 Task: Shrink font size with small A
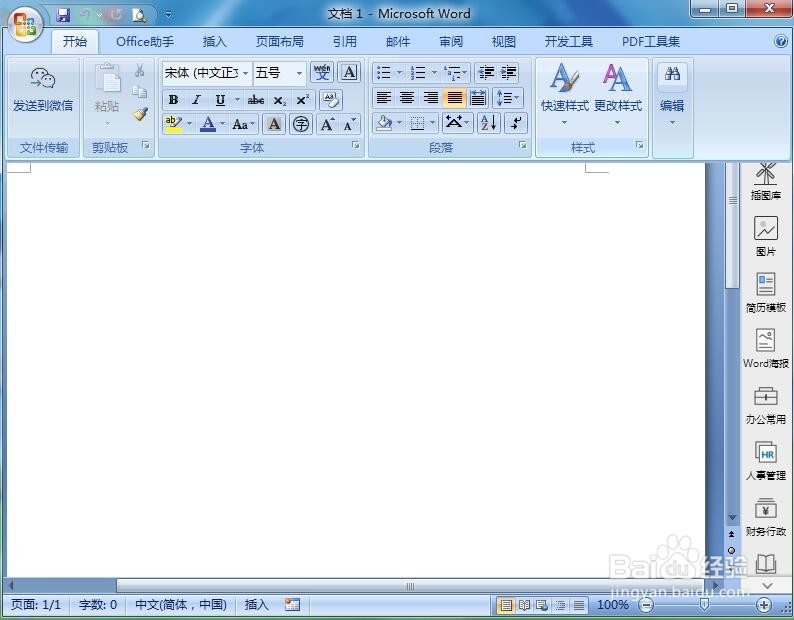[x=350, y=124]
